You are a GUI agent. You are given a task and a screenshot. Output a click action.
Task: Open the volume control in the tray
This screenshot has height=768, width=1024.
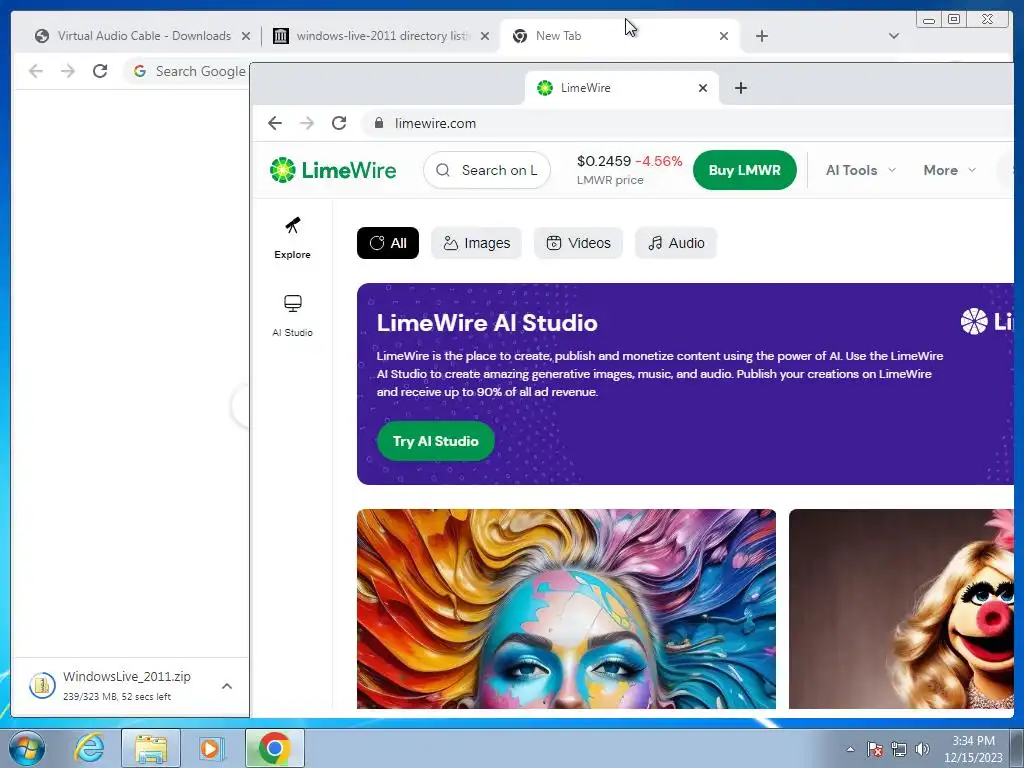point(922,749)
